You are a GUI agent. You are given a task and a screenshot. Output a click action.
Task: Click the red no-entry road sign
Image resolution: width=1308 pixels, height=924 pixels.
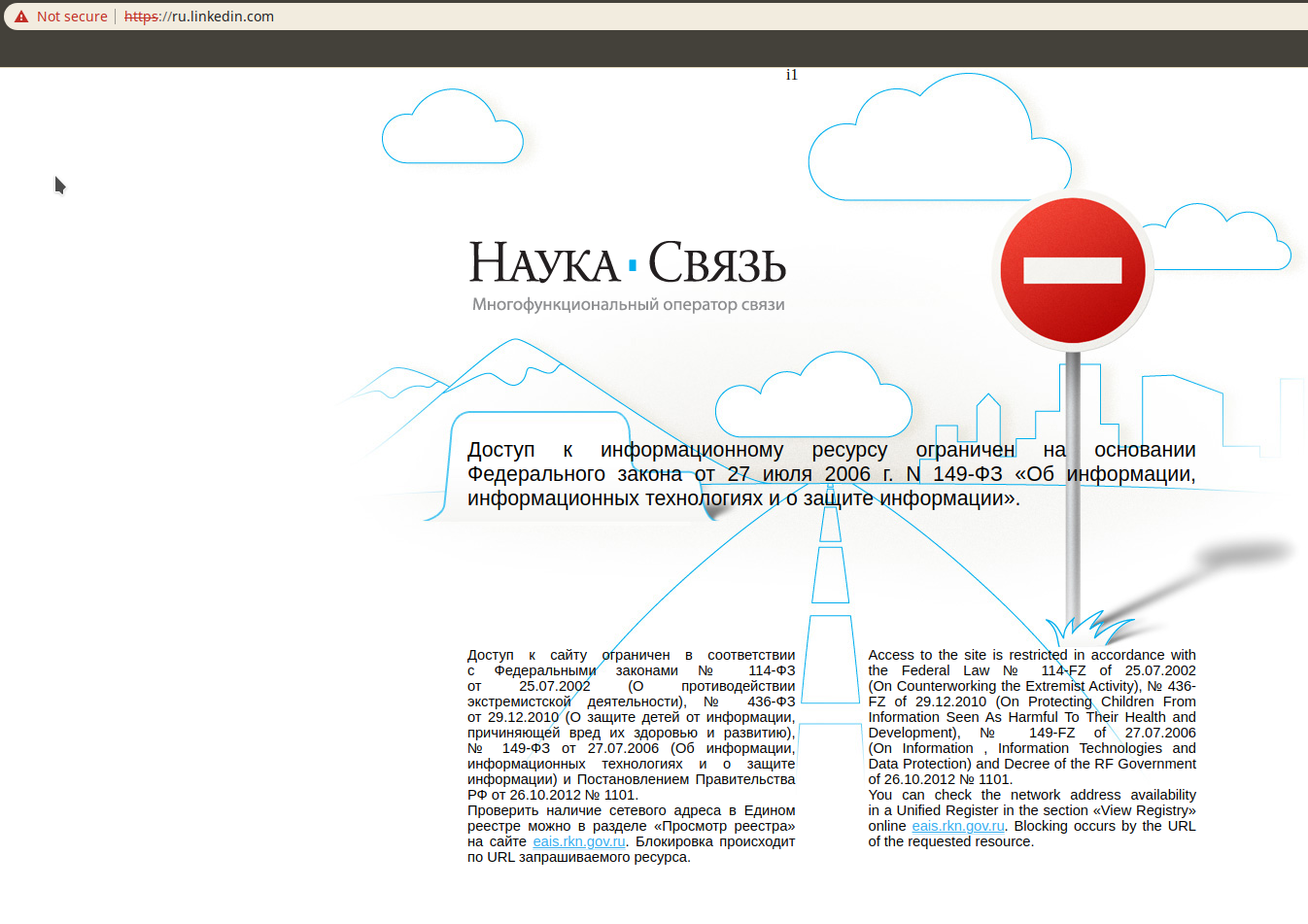(x=1073, y=269)
